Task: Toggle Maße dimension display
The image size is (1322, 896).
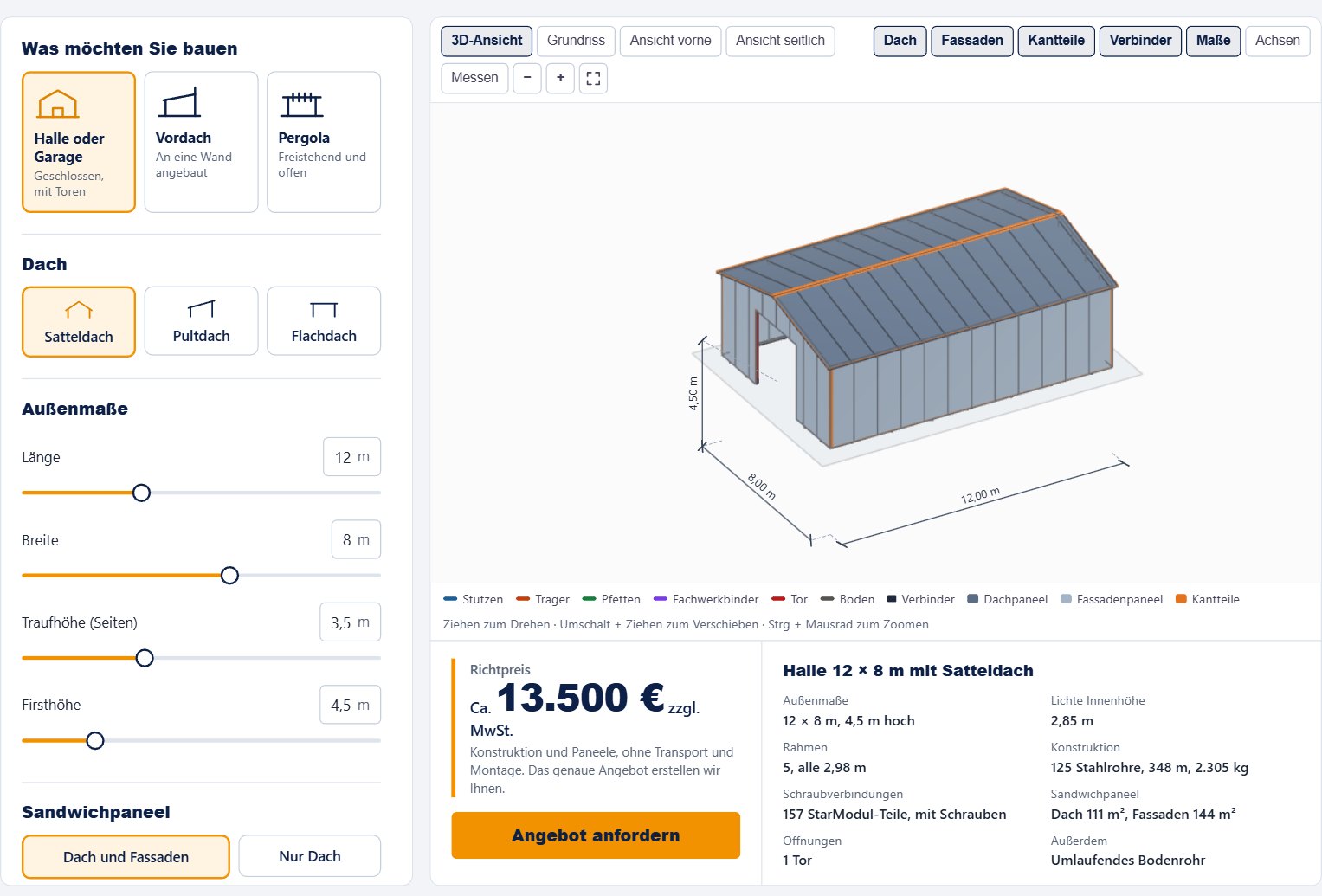Action: pyautogui.click(x=1214, y=41)
